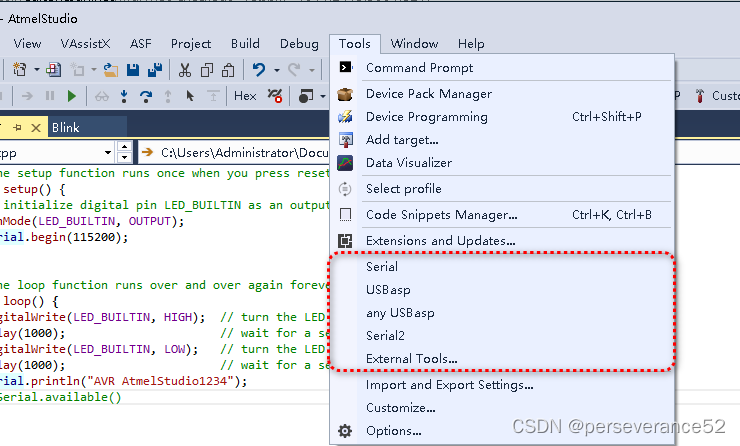Click the breakpoints icon with the red square
740x446 pixels.
coord(275,96)
